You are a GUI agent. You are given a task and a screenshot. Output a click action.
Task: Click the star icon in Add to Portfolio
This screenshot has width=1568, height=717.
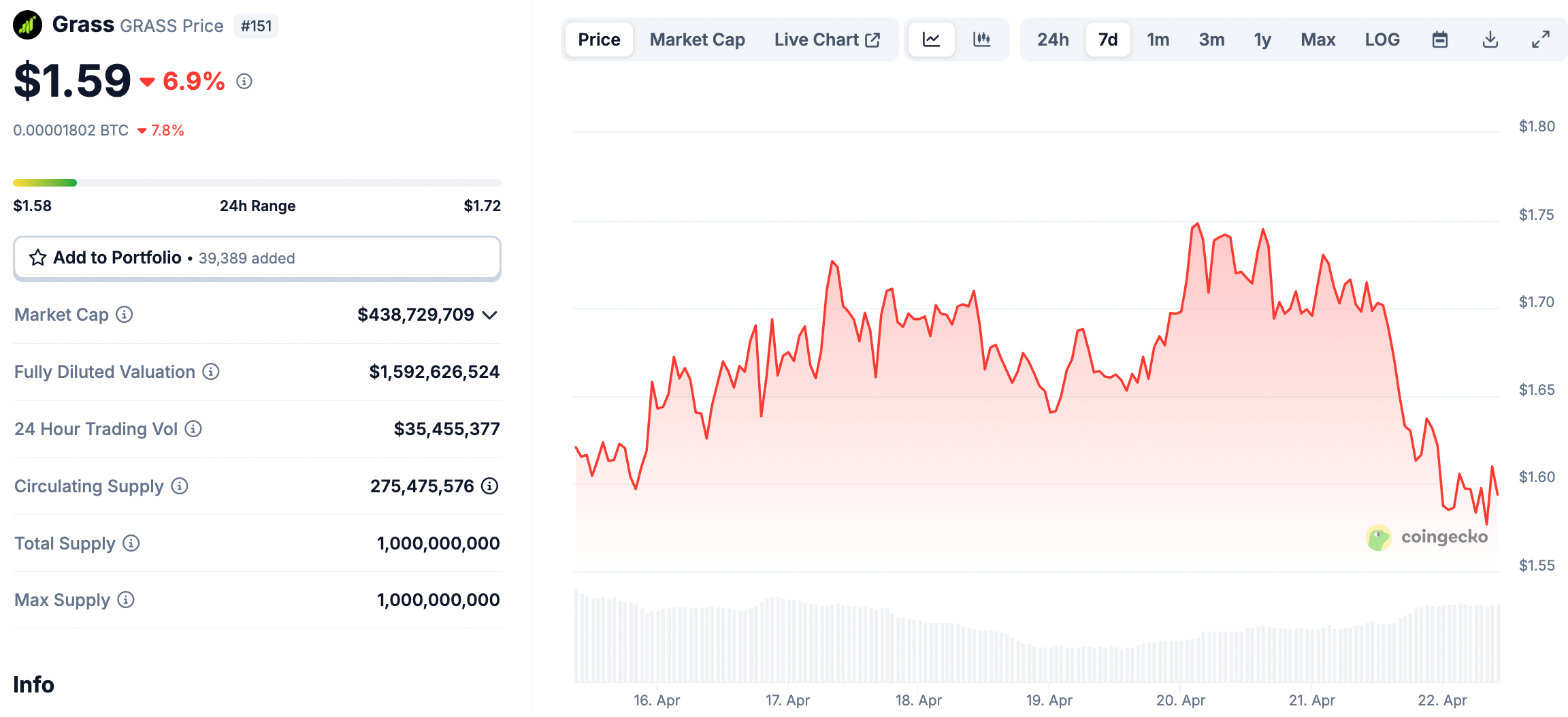(x=37, y=257)
